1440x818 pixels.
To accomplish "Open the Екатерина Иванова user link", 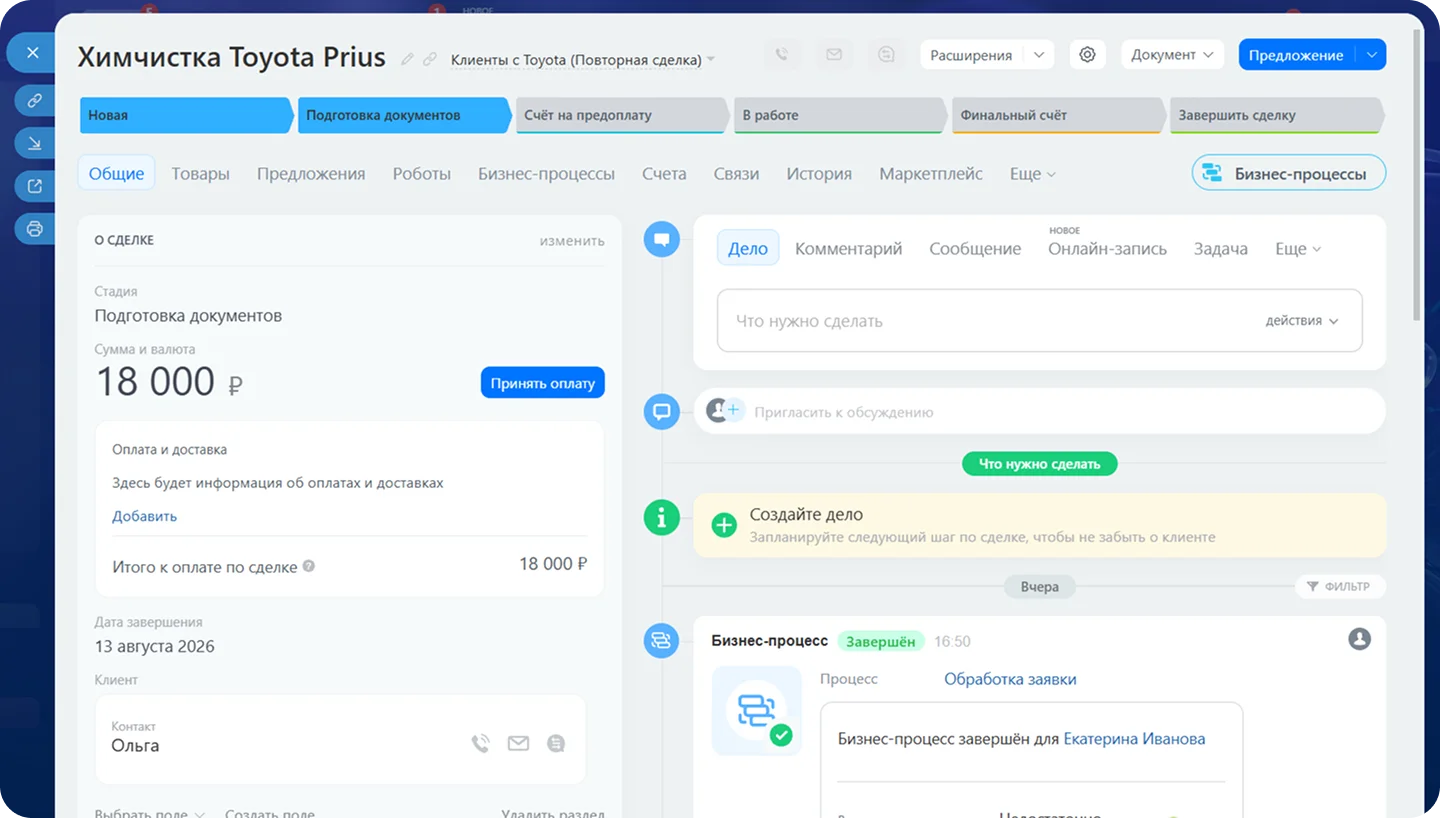I will click(1134, 739).
